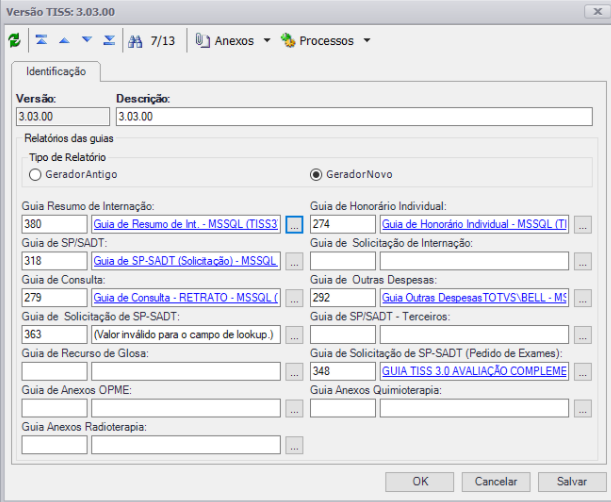611x502 pixels.
Task: Click Guia de Recurso de Glosa description field
Action: 186,371
